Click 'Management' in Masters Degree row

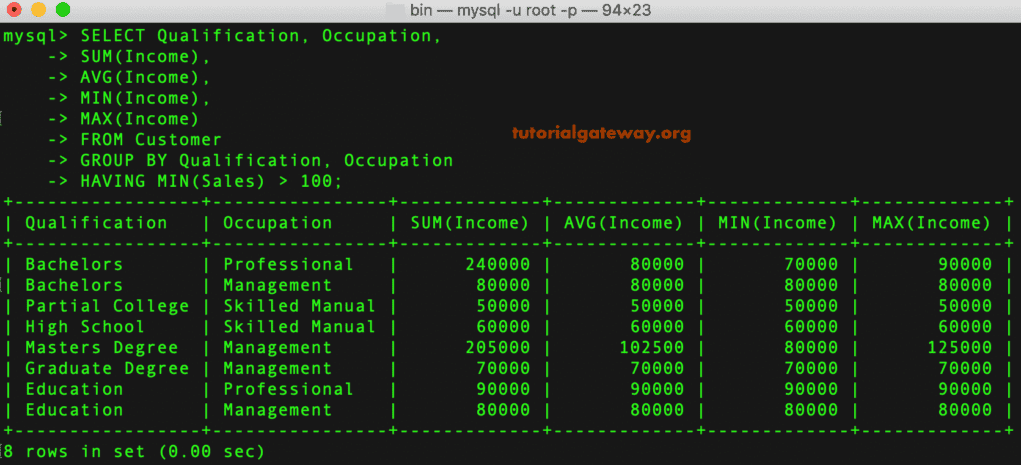pos(277,348)
